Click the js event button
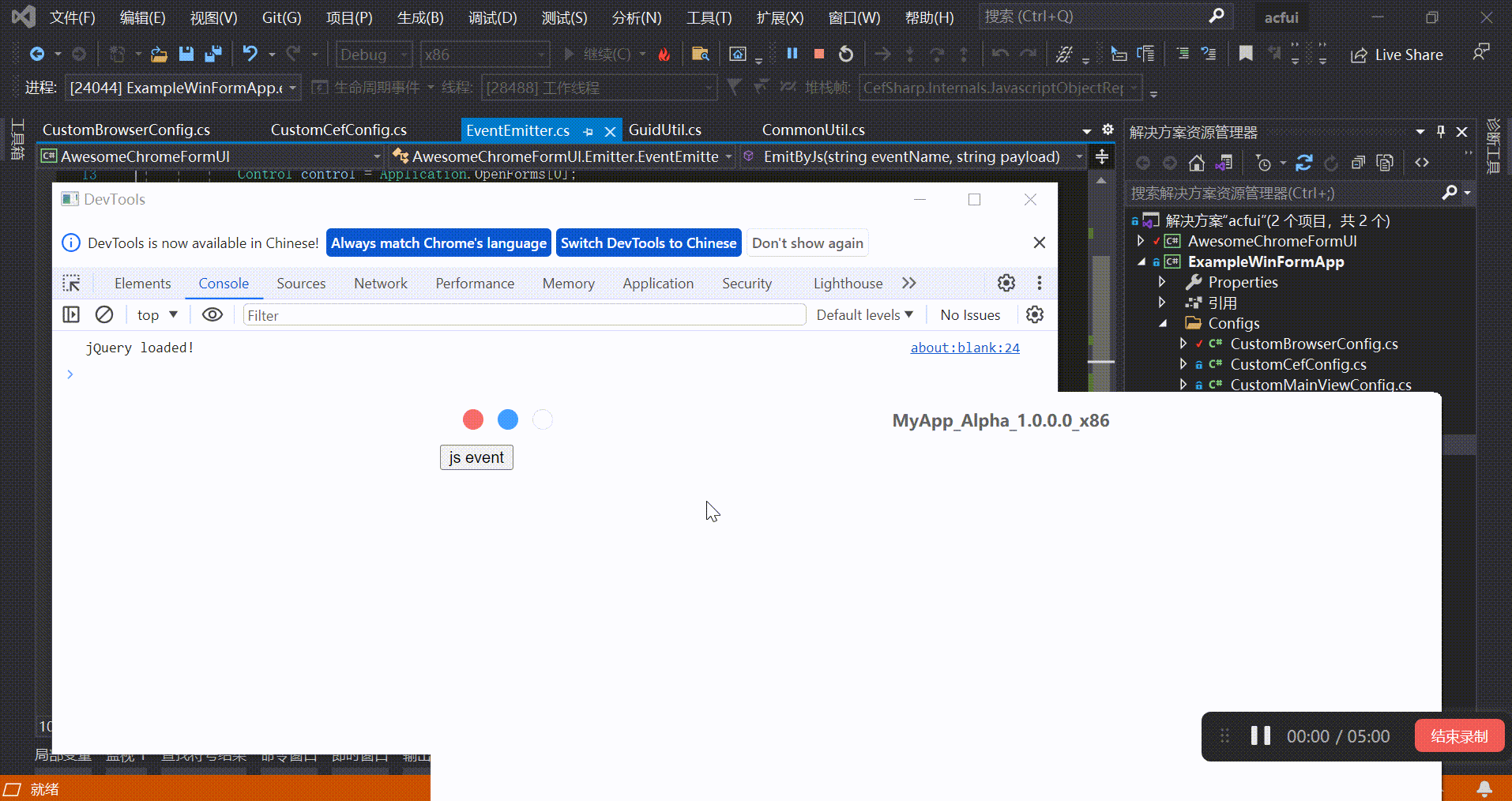Viewport: 1512px width, 801px height. click(476, 457)
